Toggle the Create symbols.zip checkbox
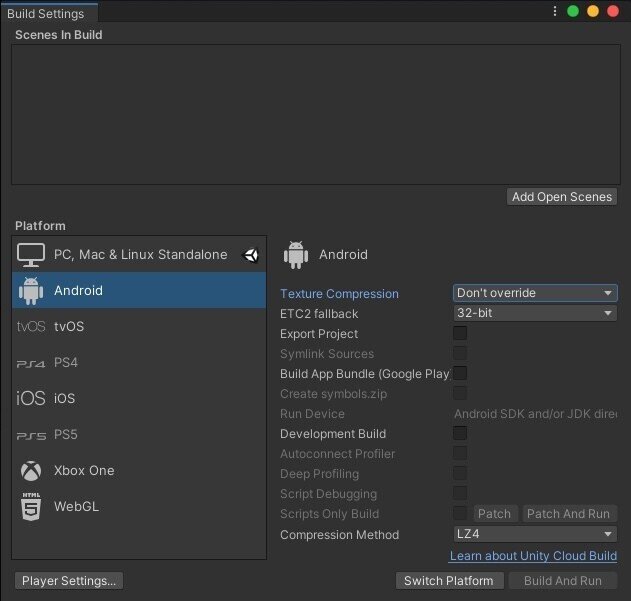631x601 pixels. coord(460,393)
